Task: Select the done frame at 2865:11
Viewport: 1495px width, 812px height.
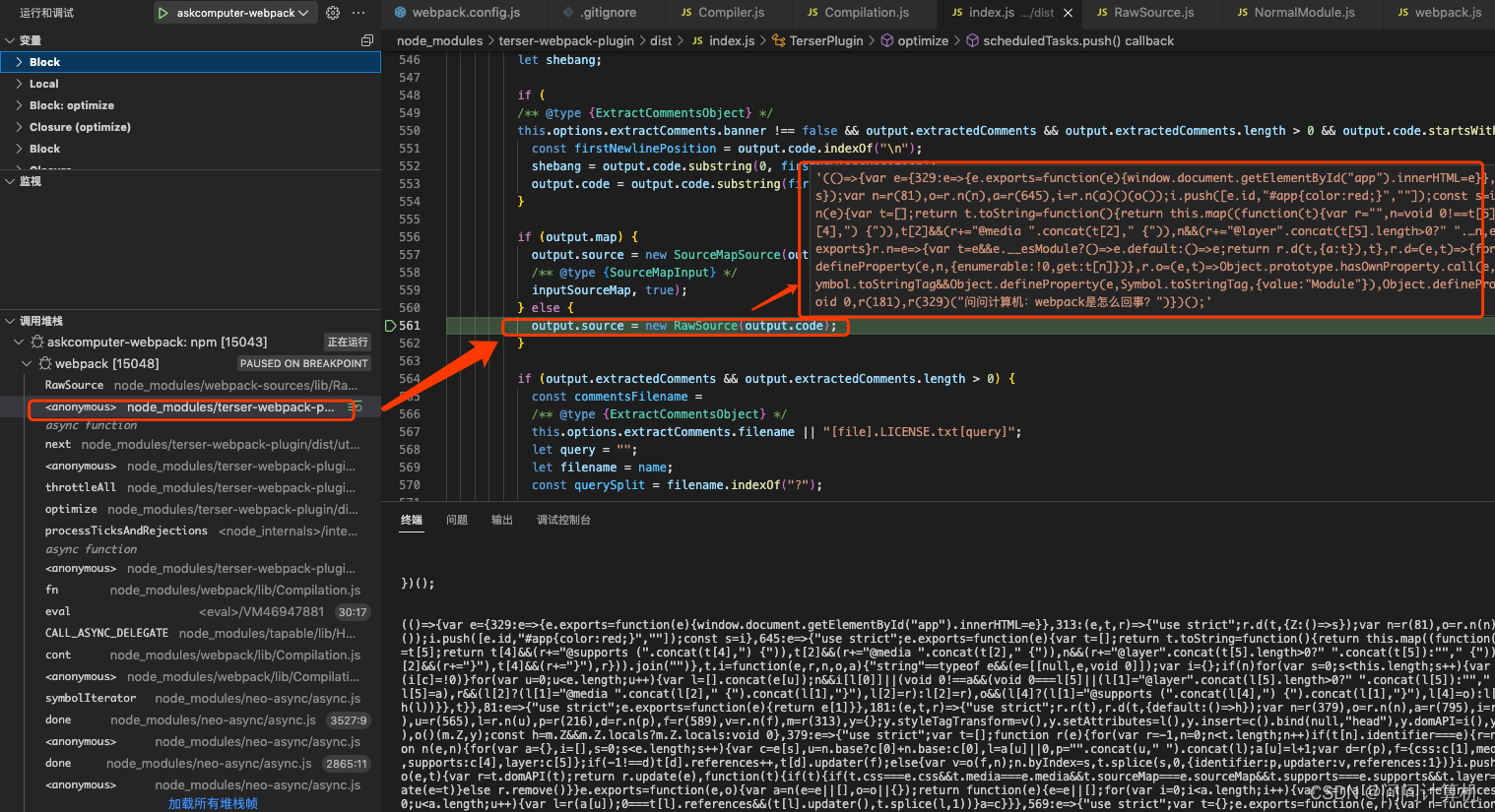Action: click(190, 764)
